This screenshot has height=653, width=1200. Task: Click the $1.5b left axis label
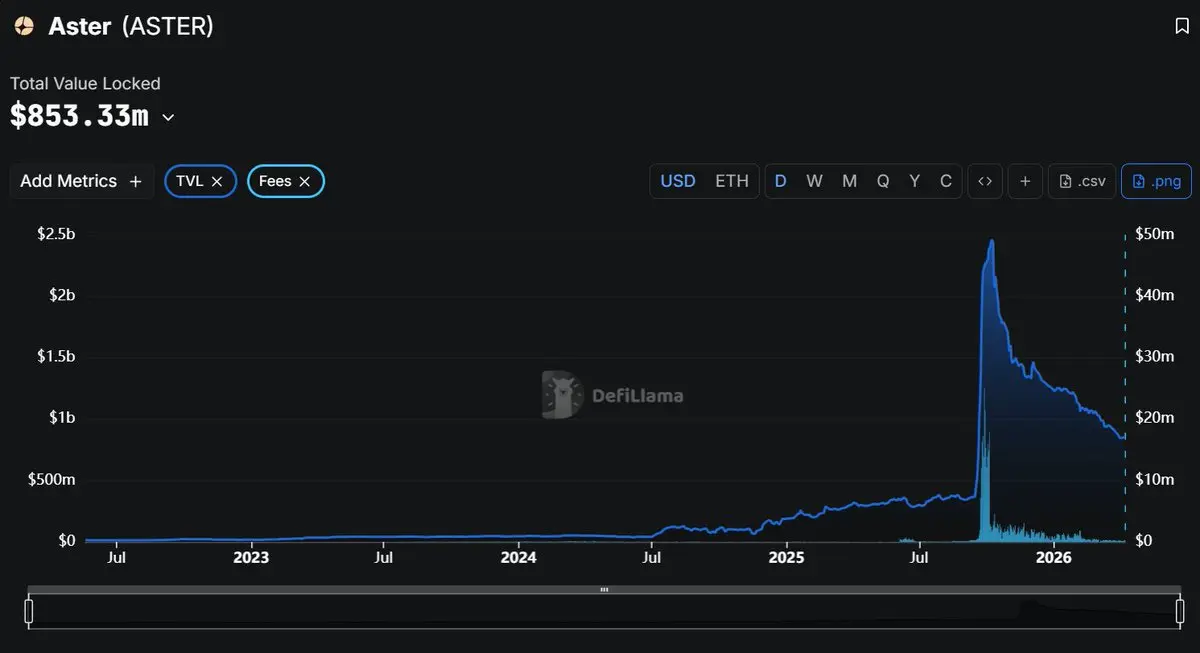click(56, 357)
